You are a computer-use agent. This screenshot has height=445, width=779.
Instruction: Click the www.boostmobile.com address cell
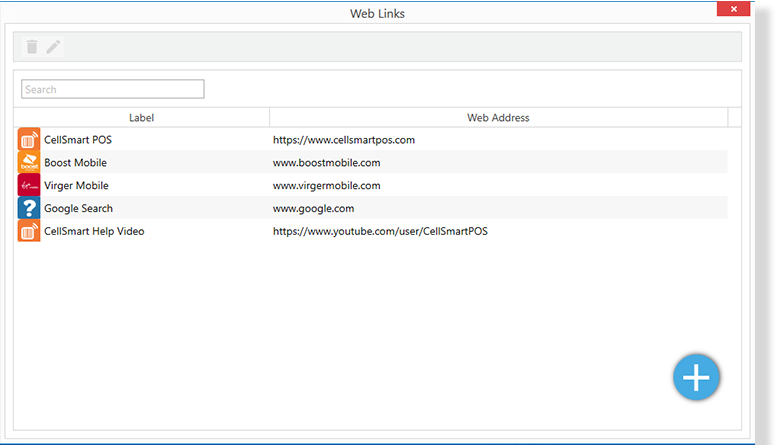(x=326, y=162)
